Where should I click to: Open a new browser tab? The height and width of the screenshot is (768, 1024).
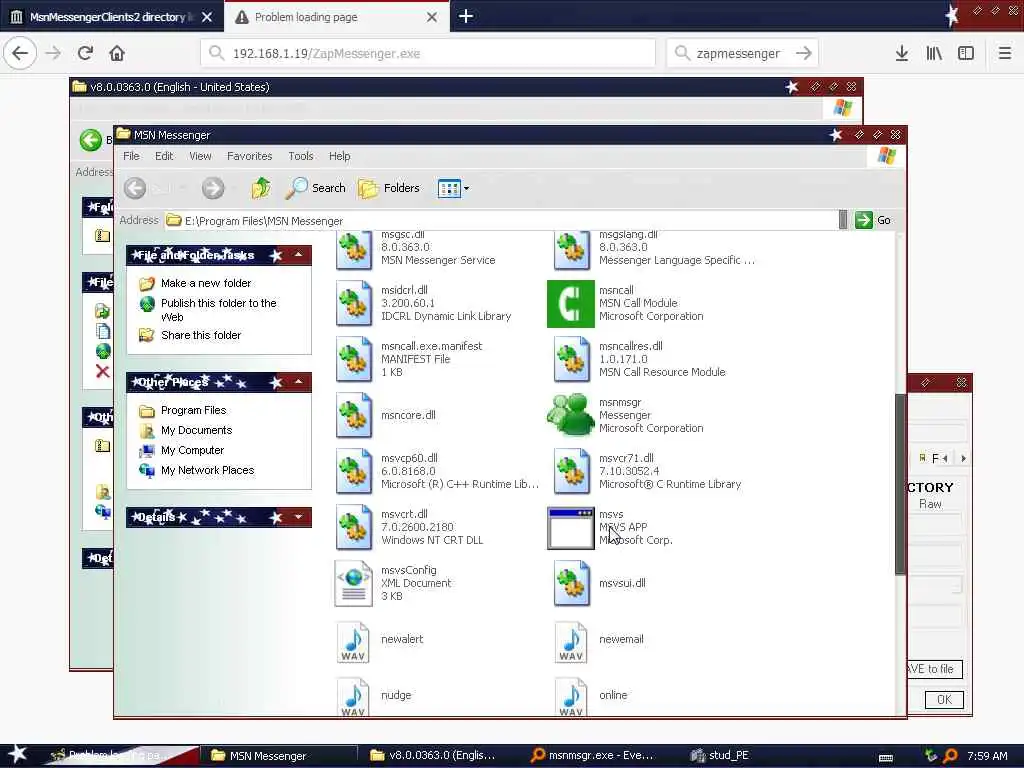point(466,17)
